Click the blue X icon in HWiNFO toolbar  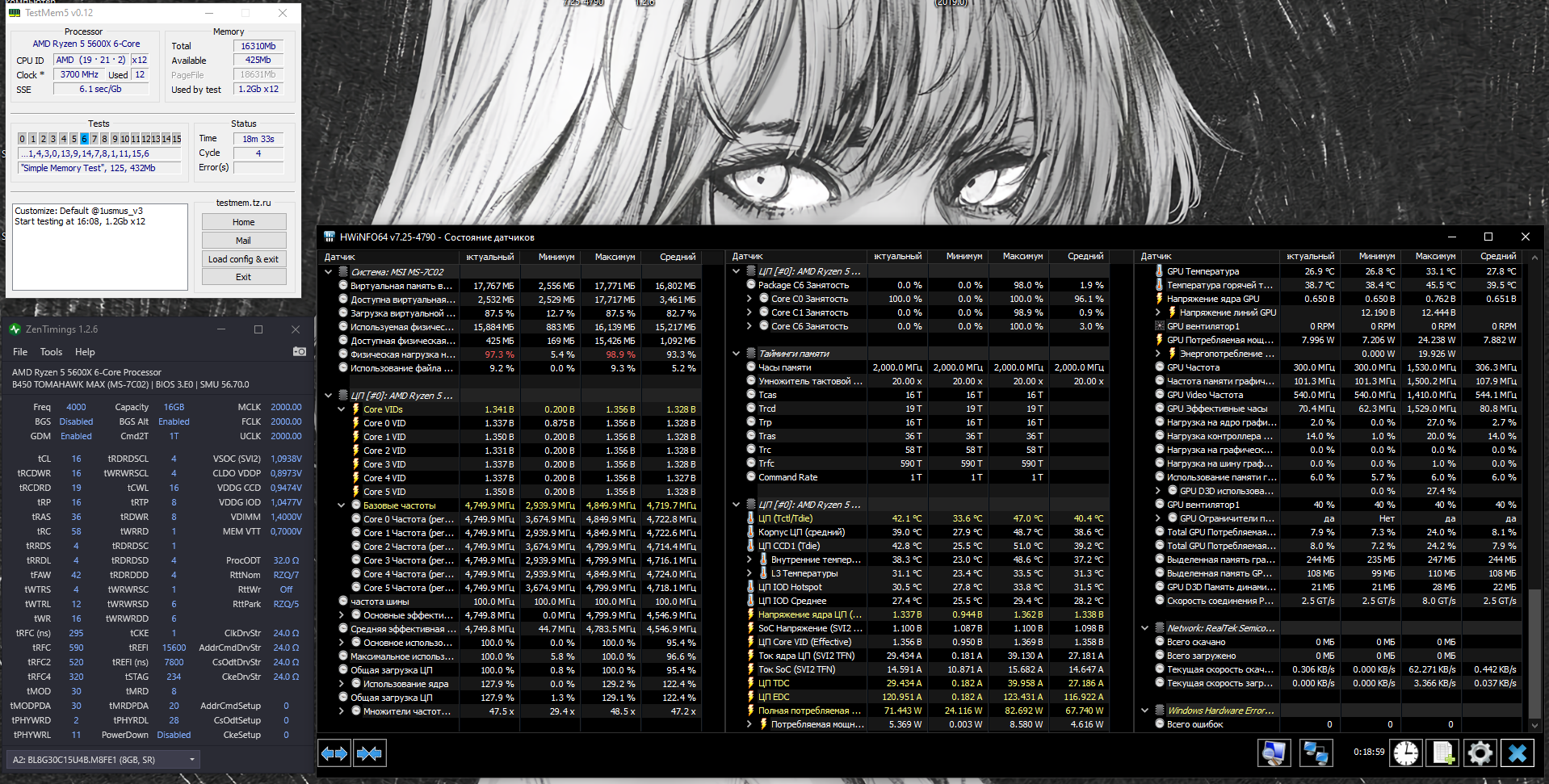1518,753
